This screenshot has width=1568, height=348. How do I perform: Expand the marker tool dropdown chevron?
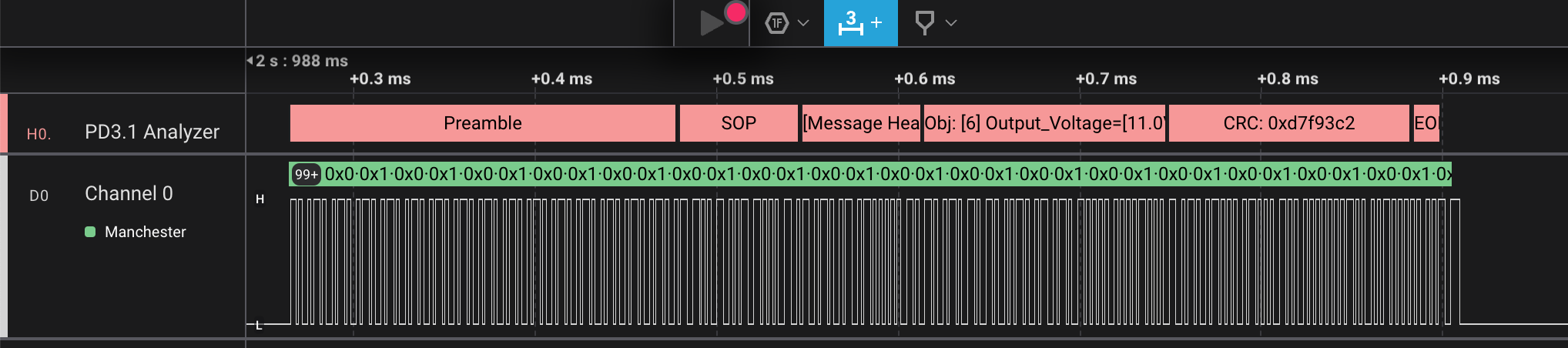click(x=951, y=23)
